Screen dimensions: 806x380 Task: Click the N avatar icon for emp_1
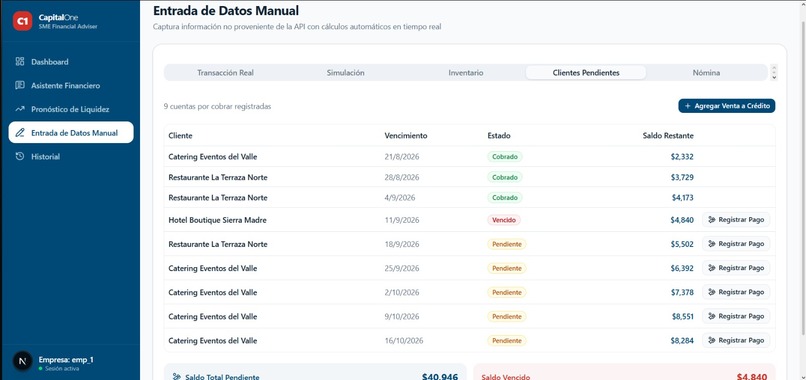click(22, 361)
